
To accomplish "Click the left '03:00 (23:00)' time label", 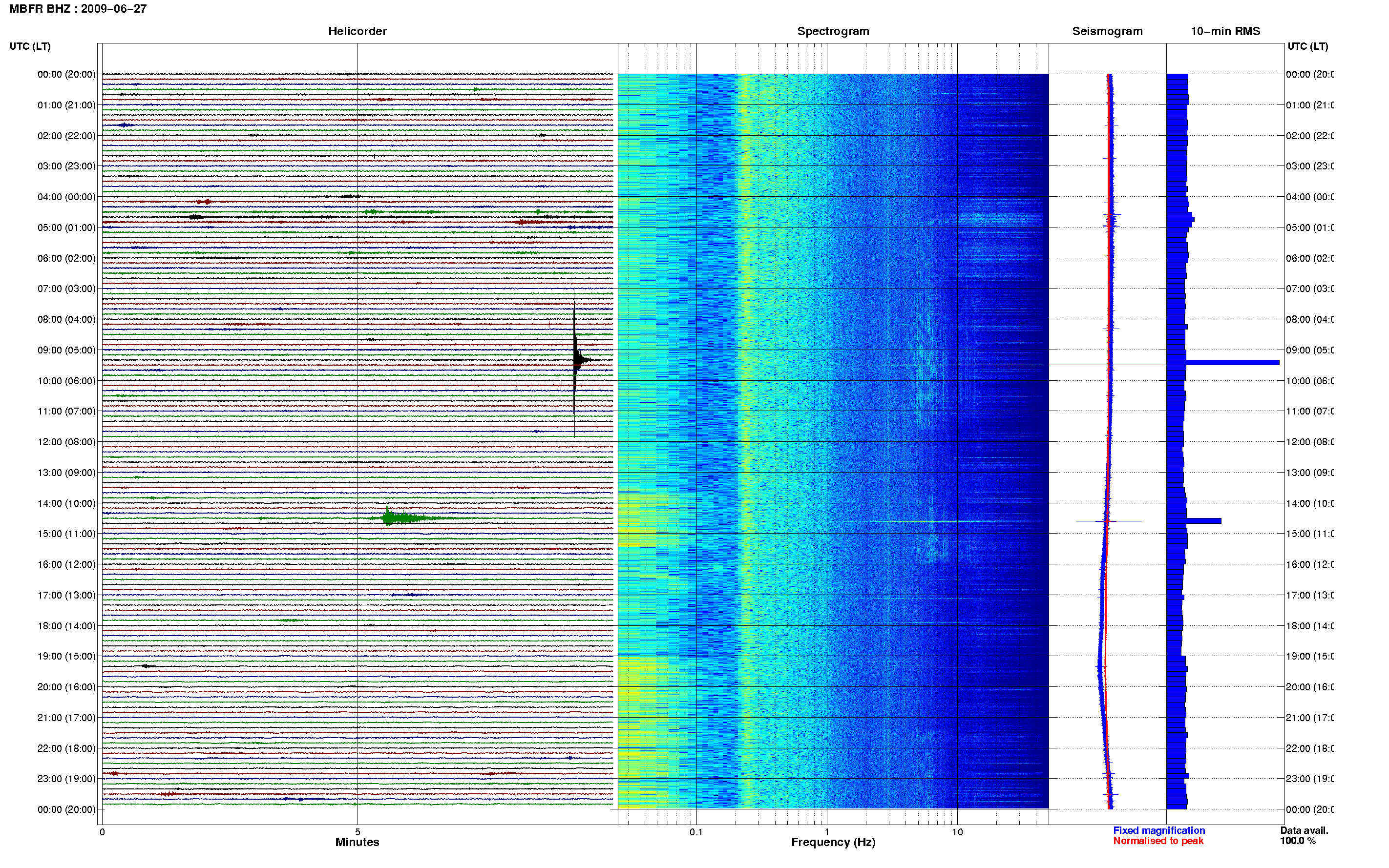I will point(66,166).
